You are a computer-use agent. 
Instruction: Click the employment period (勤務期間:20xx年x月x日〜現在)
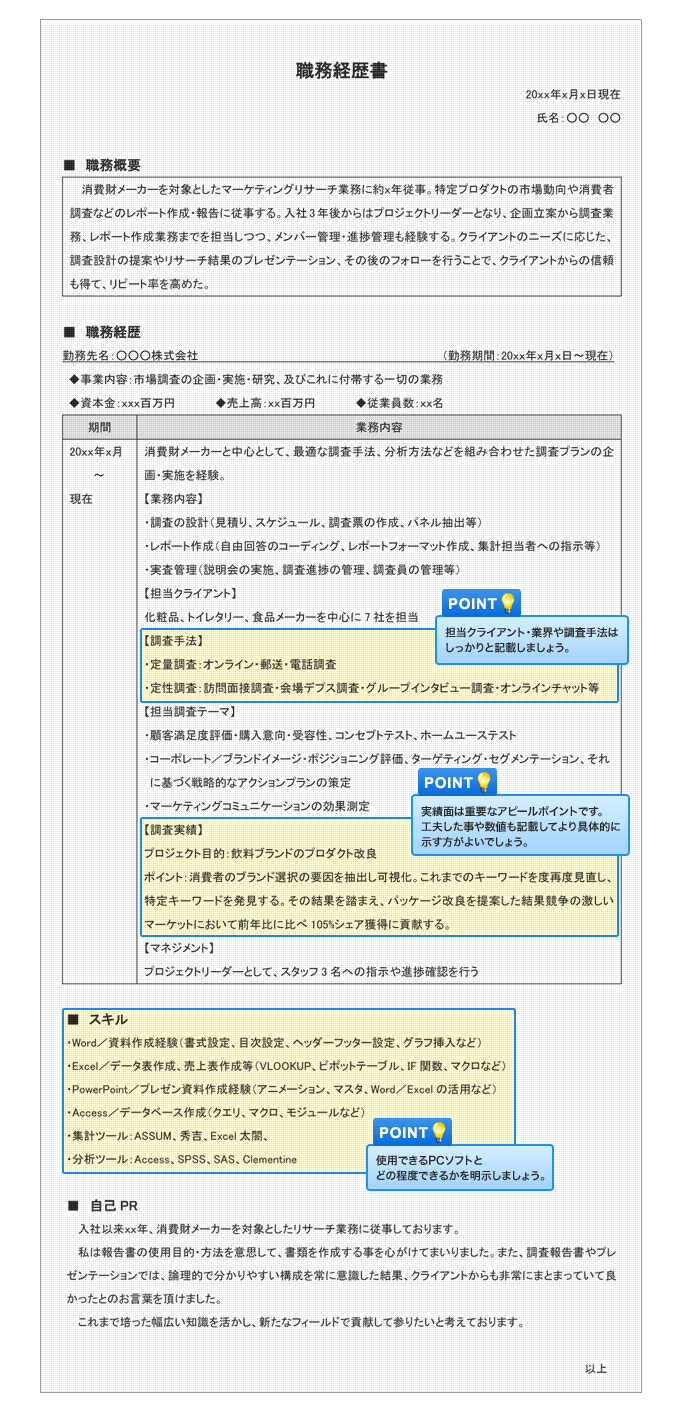click(x=528, y=355)
